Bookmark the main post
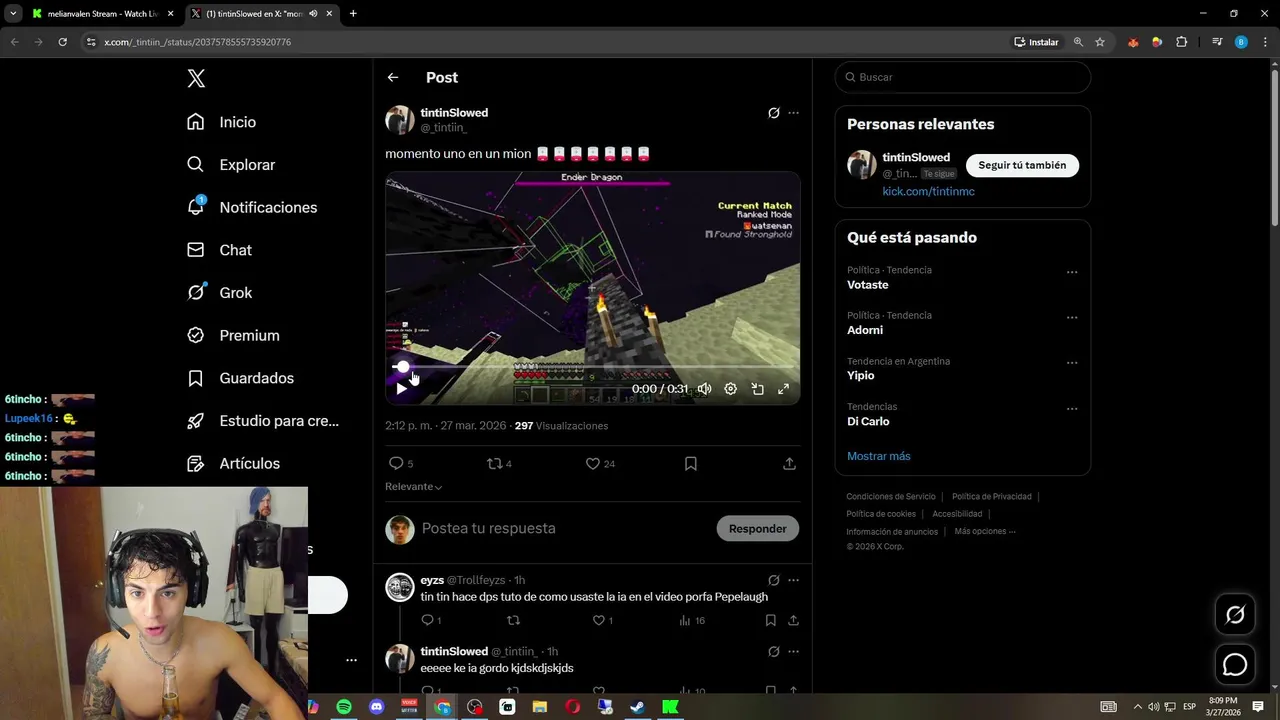 point(691,464)
